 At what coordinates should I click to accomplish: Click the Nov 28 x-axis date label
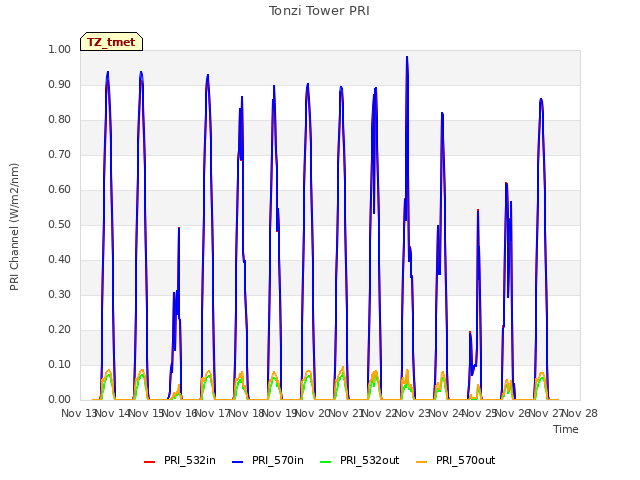(580, 413)
